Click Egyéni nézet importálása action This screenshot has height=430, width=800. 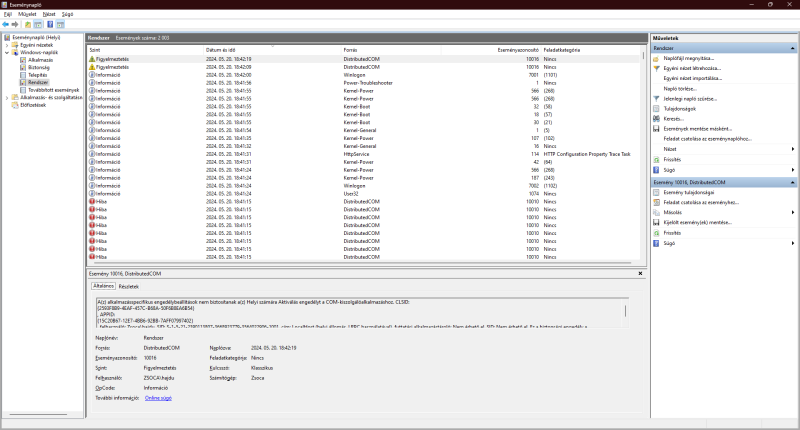click(692, 79)
